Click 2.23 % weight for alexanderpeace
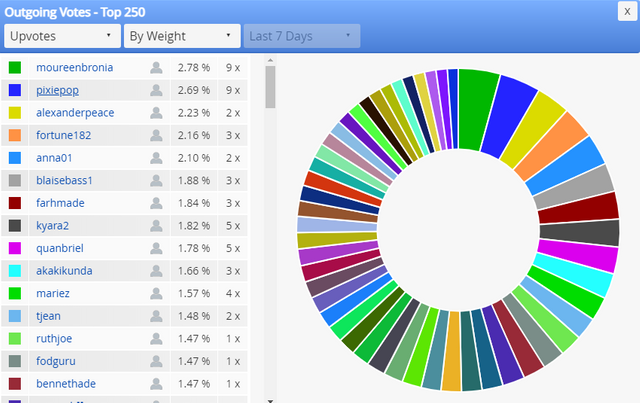The width and height of the screenshot is (640, 403). coord(194,113)
